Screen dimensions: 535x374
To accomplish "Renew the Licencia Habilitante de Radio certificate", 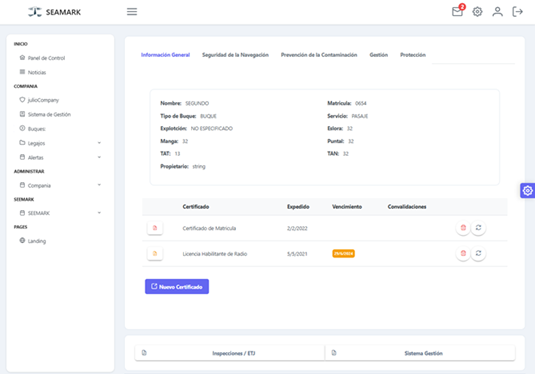I will tap(478, 253).
